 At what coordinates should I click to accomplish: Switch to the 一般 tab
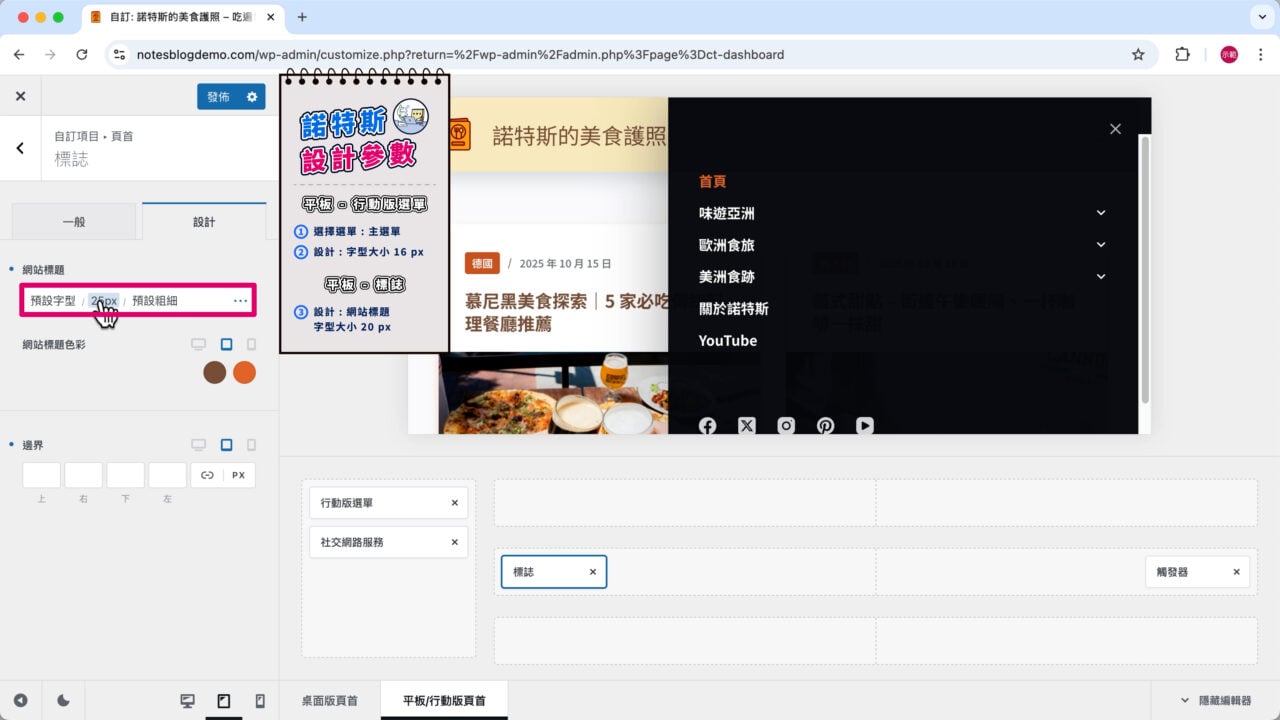pos(74,221)
